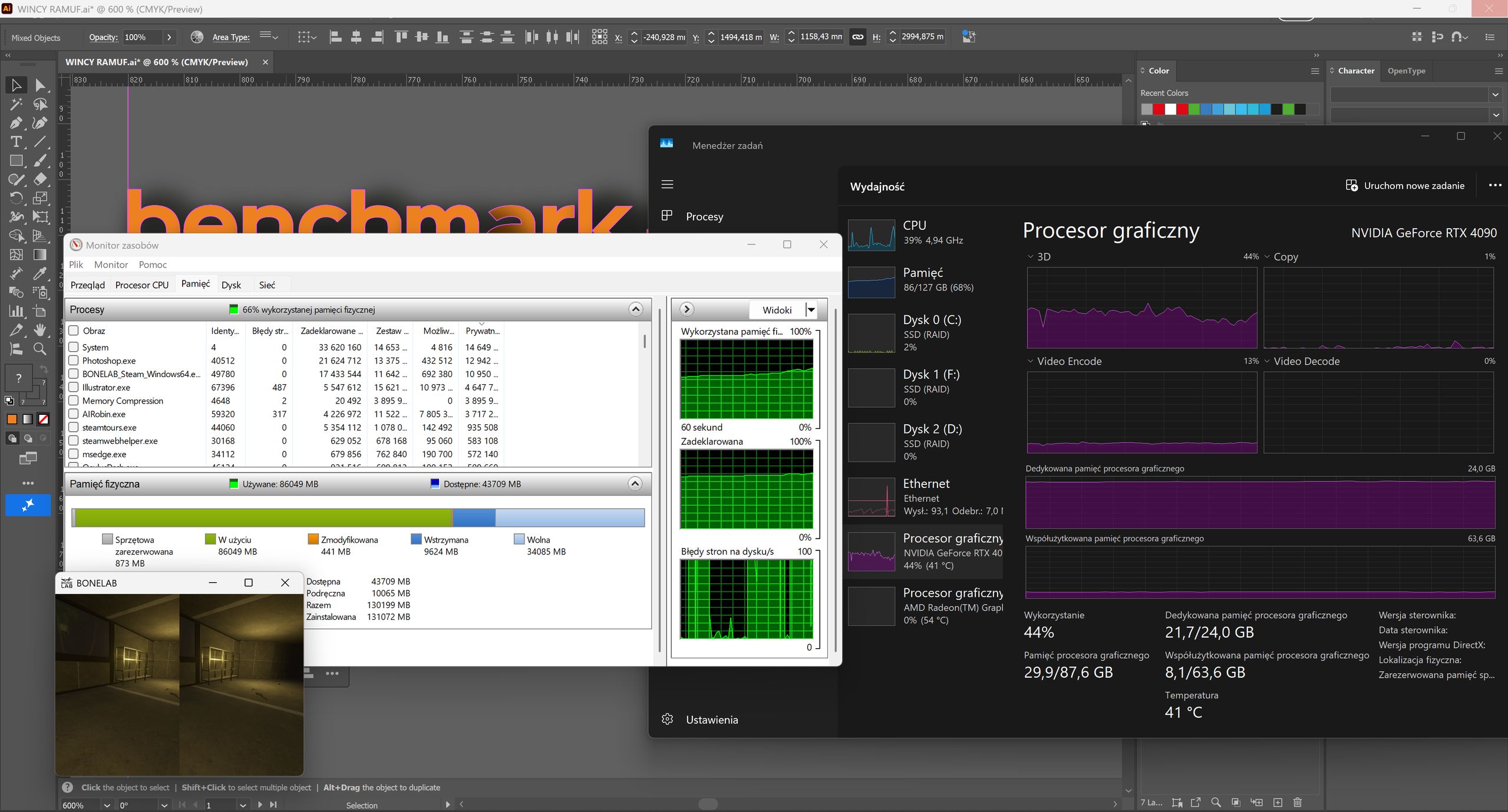Select the Free Transform tool
1508x812 pixels.
coord(40,217)
